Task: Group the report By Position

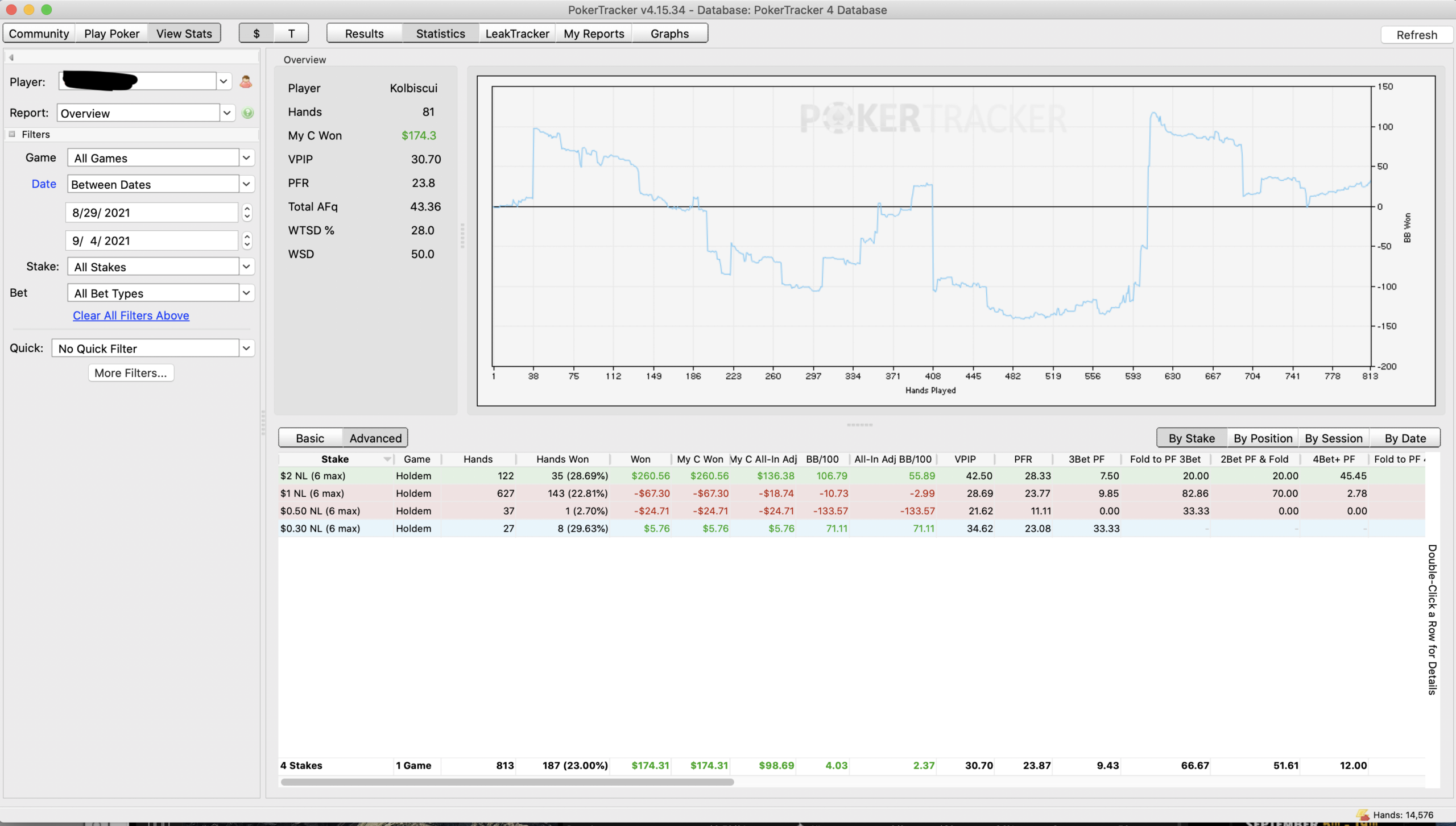Action: point(1263,438)
